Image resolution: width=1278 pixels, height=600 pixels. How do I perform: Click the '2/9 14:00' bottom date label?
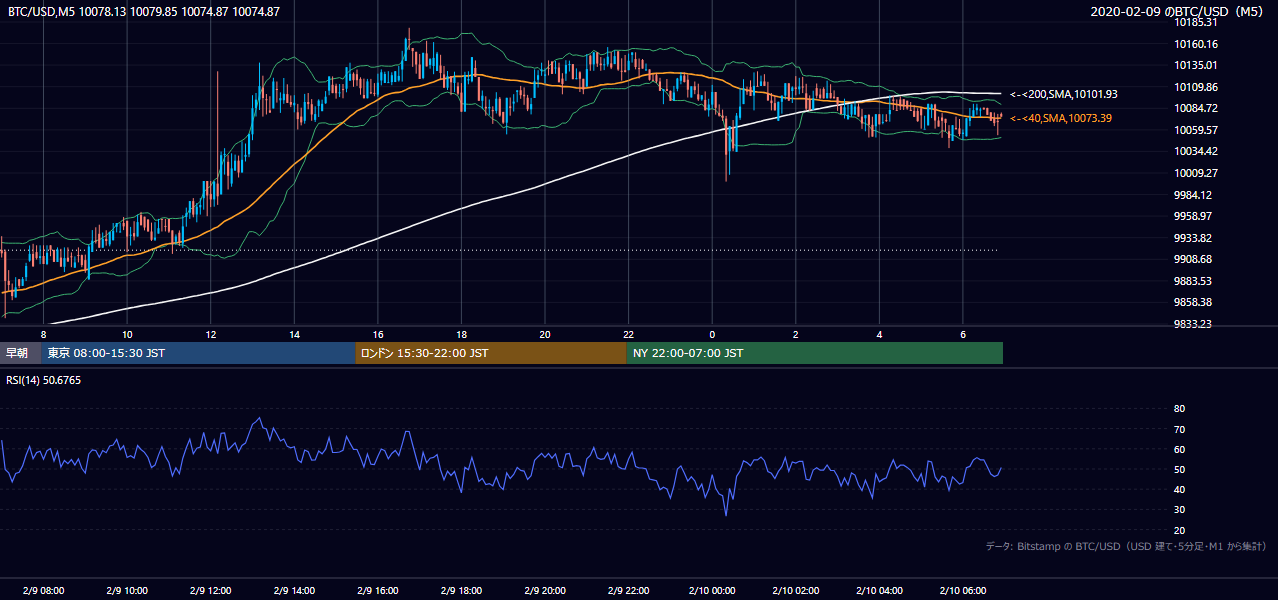(x=294, y=590)
